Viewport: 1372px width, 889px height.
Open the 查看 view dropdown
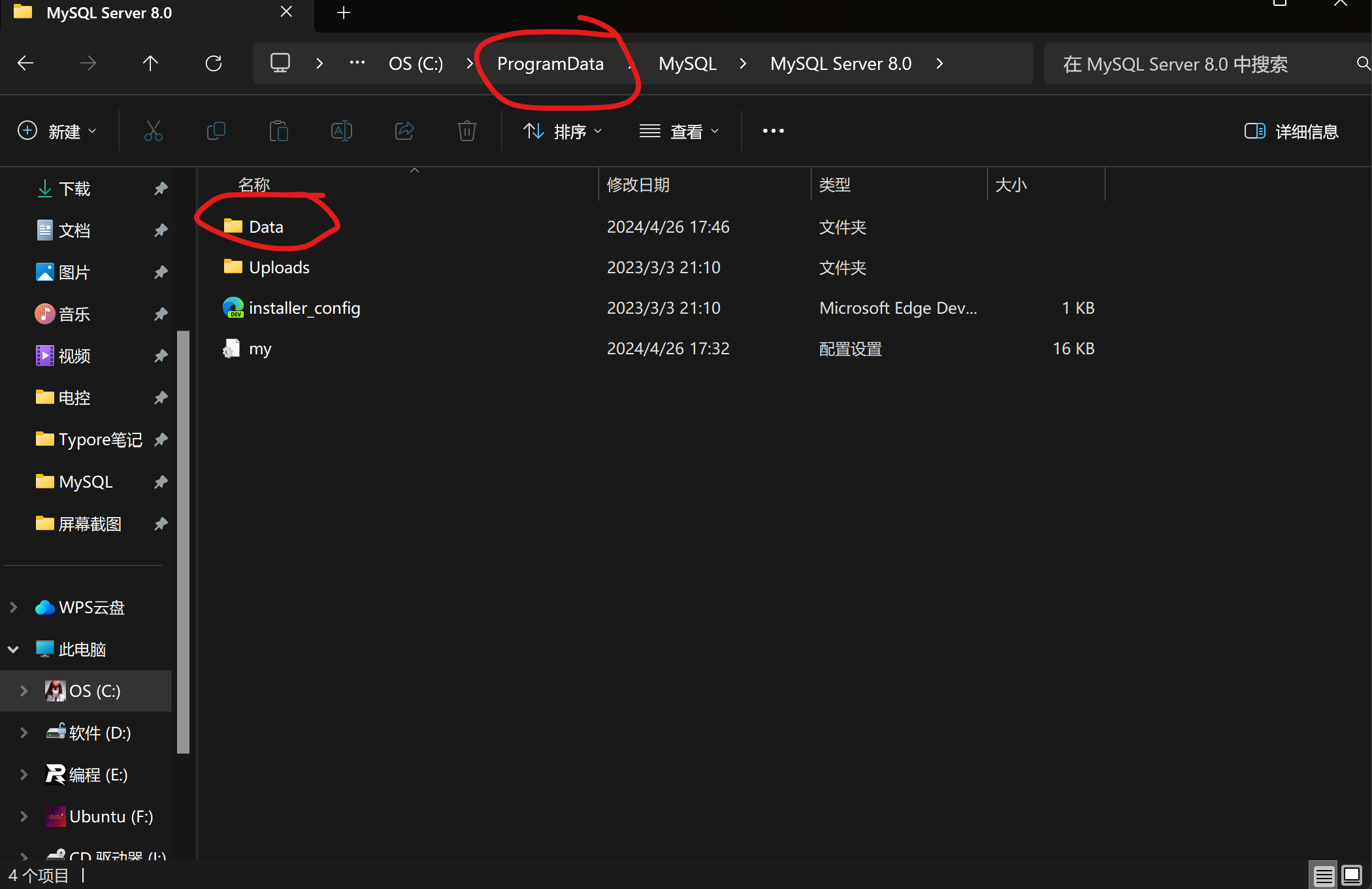(679, 131)
